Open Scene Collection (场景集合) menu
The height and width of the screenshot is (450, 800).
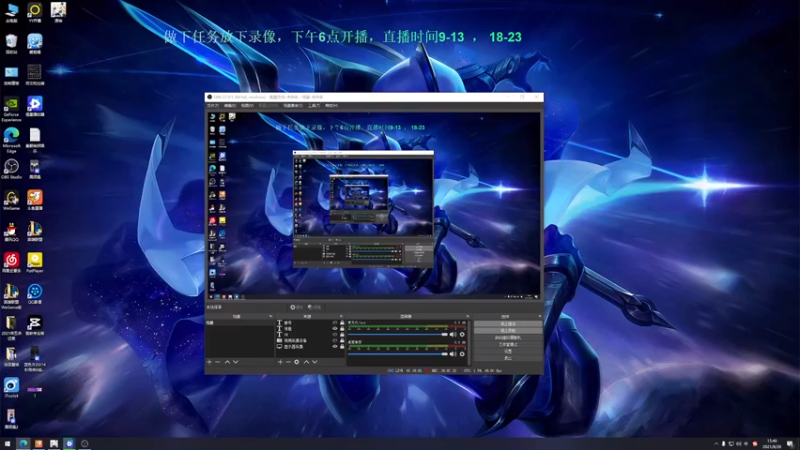point(293,106)
